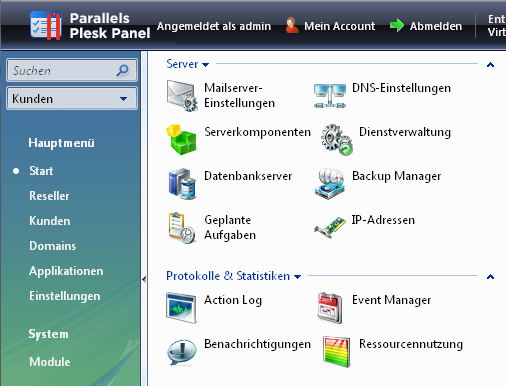Open Backup Manager disc icon
This screenshot has width=506, height=386.
pyautogui.click(x=330, y=184)
